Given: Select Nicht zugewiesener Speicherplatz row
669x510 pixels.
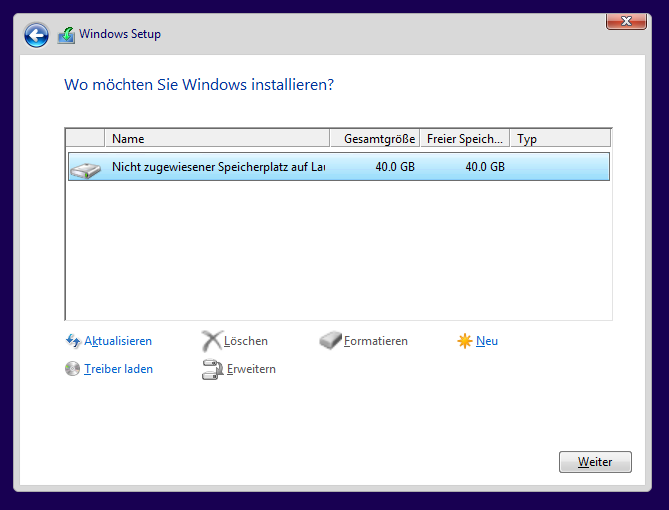Looking at the screenshot, I should tap(339, 167).
